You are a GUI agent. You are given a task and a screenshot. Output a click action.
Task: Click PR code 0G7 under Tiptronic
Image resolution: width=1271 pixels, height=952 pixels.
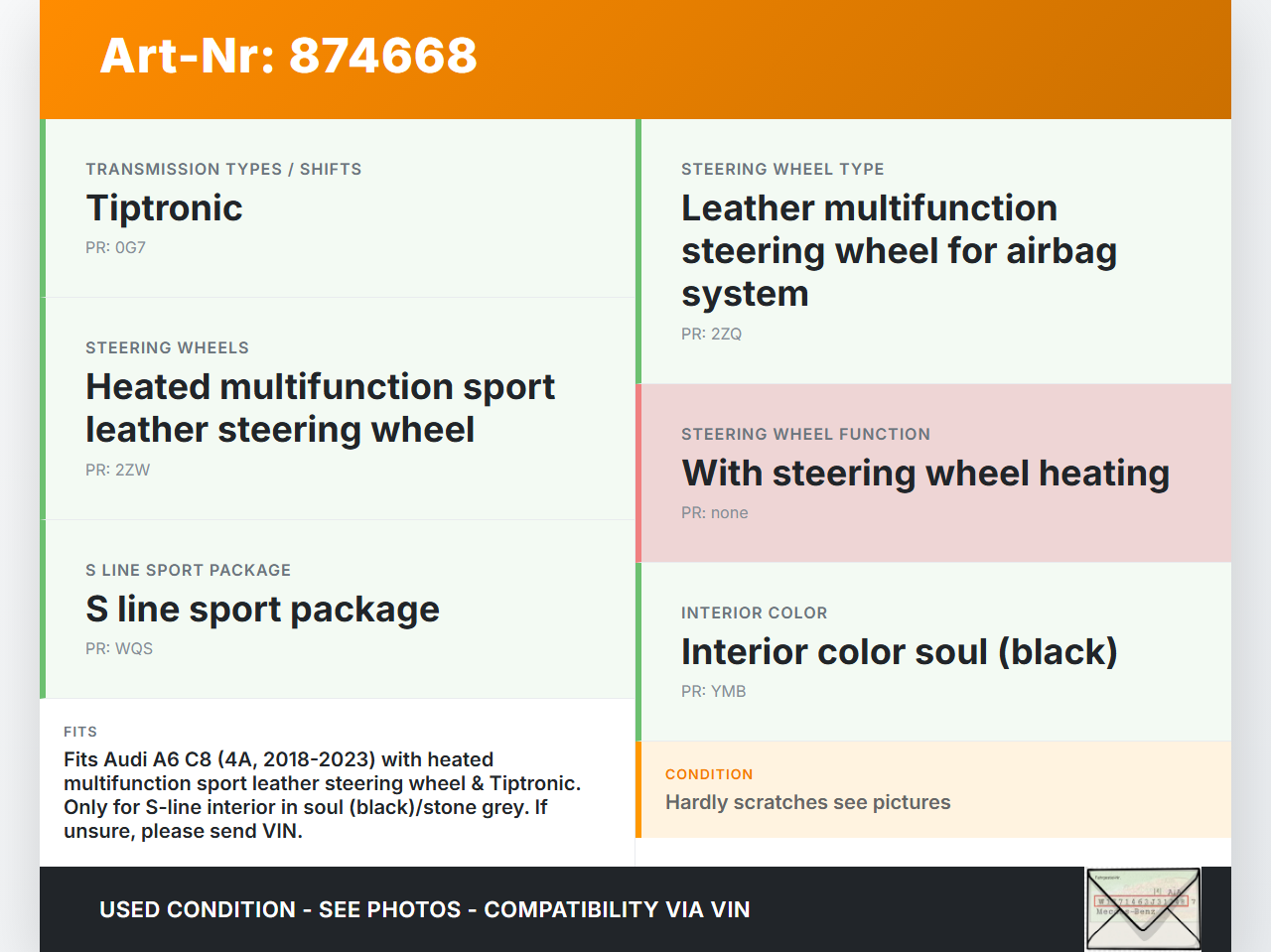pyautogui.click(x=115, y=248)
